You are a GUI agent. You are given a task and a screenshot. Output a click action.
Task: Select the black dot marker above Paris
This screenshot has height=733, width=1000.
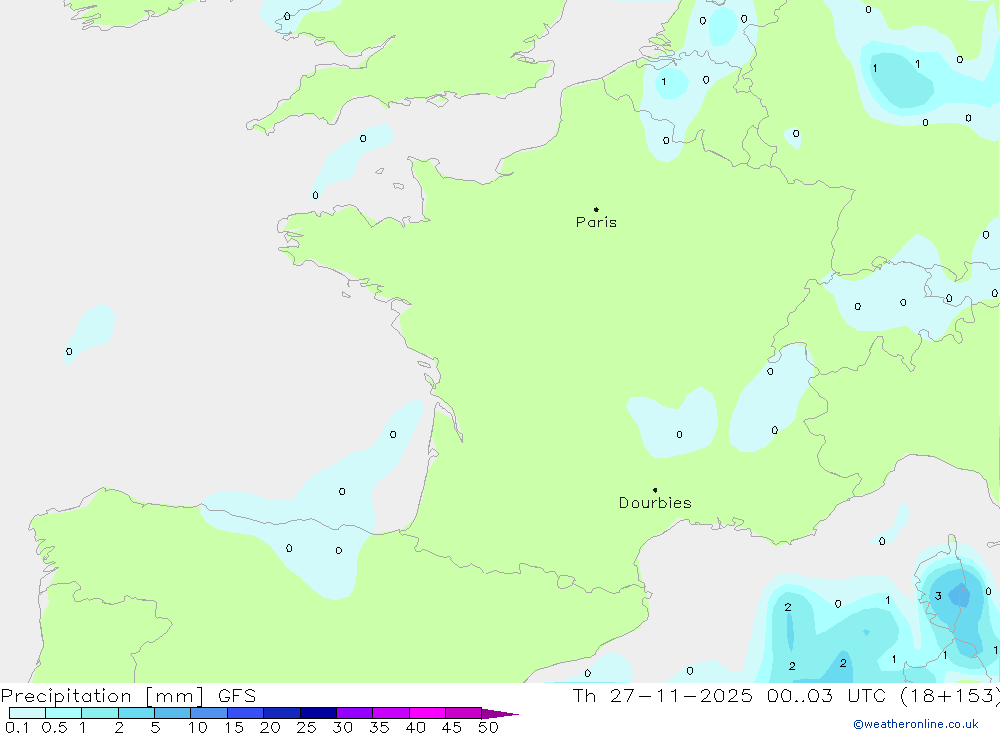pyautogui.click(x=596, y=209)
